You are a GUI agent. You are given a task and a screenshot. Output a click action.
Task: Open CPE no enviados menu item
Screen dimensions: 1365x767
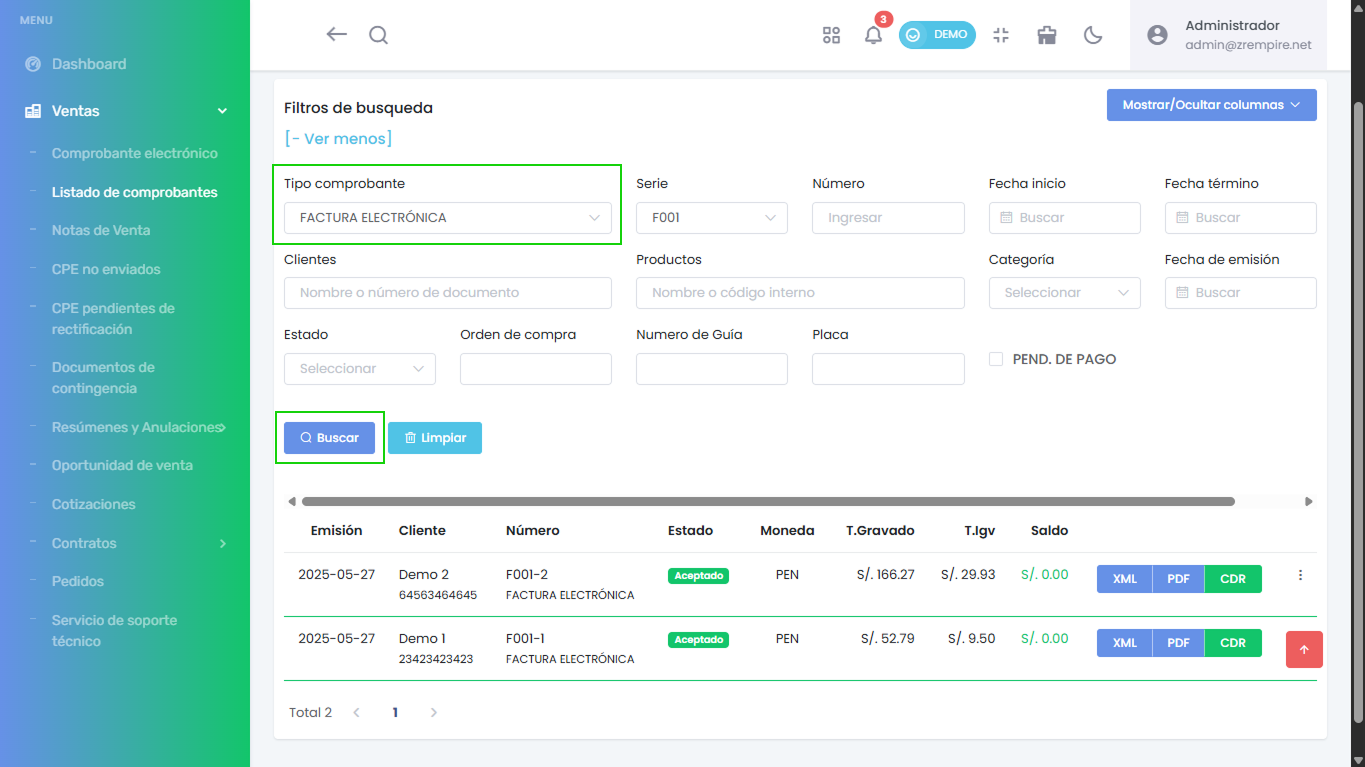(x=106, y=269)
